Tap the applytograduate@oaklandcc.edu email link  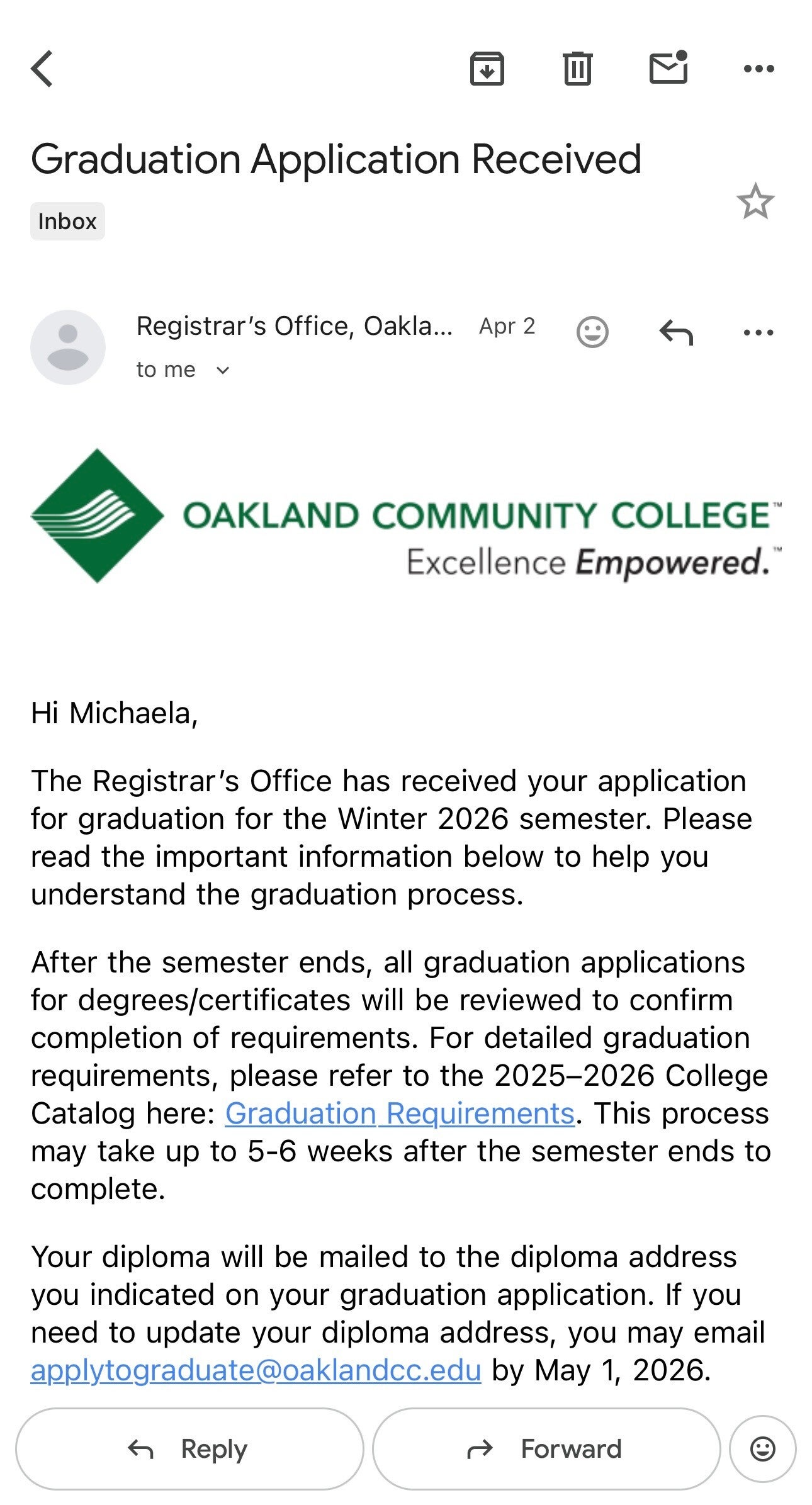pyautogui.click(x=256, y=1370)
